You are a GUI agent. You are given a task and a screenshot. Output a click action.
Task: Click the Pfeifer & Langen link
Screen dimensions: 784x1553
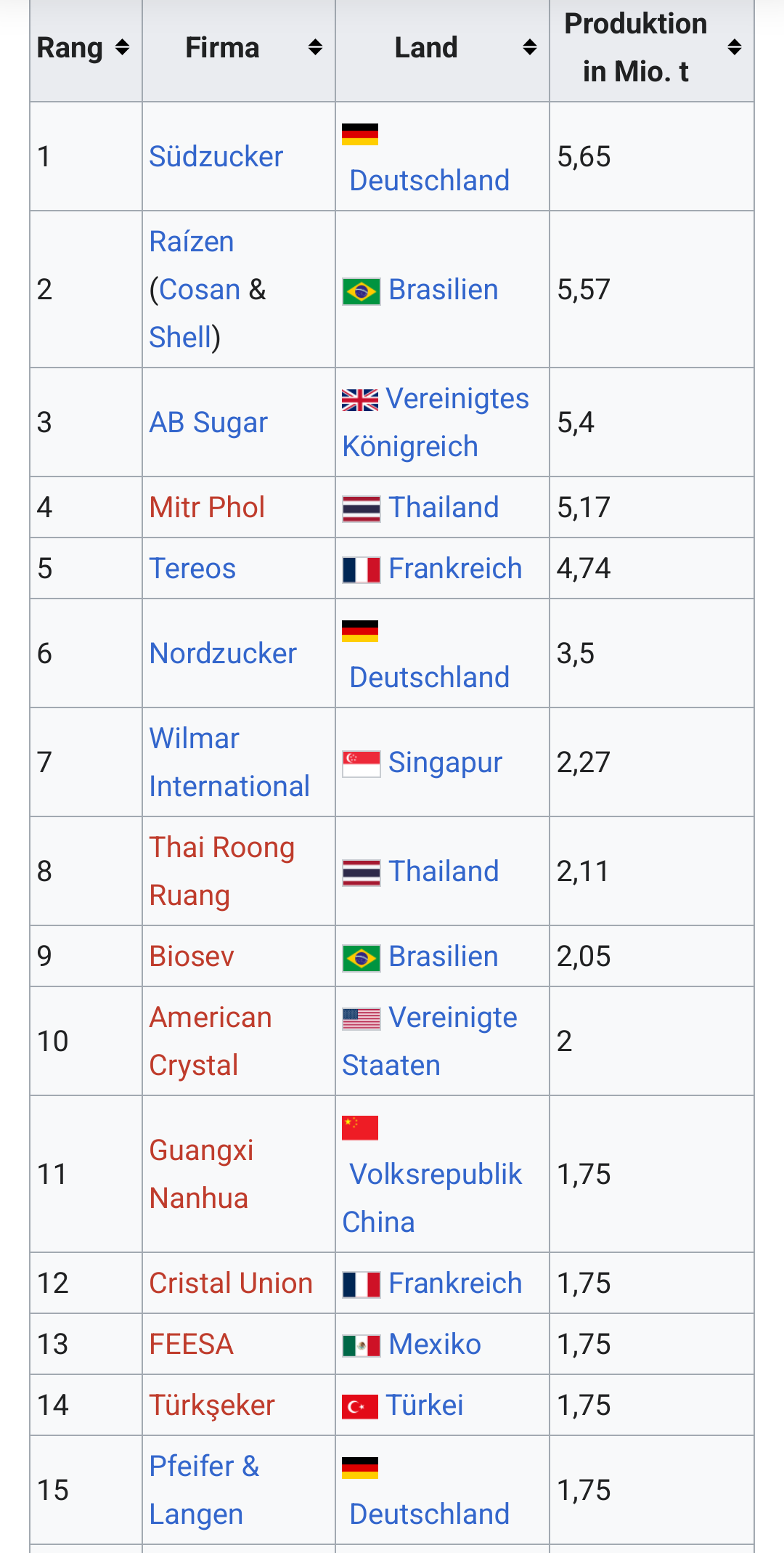[204, 1490]
